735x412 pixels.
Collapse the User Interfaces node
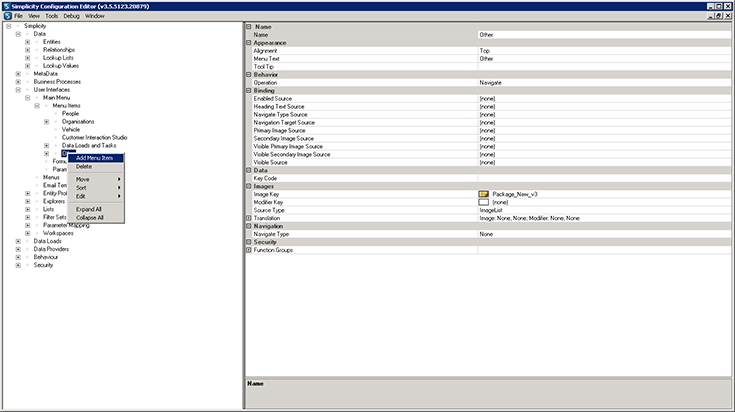(18, 90)
